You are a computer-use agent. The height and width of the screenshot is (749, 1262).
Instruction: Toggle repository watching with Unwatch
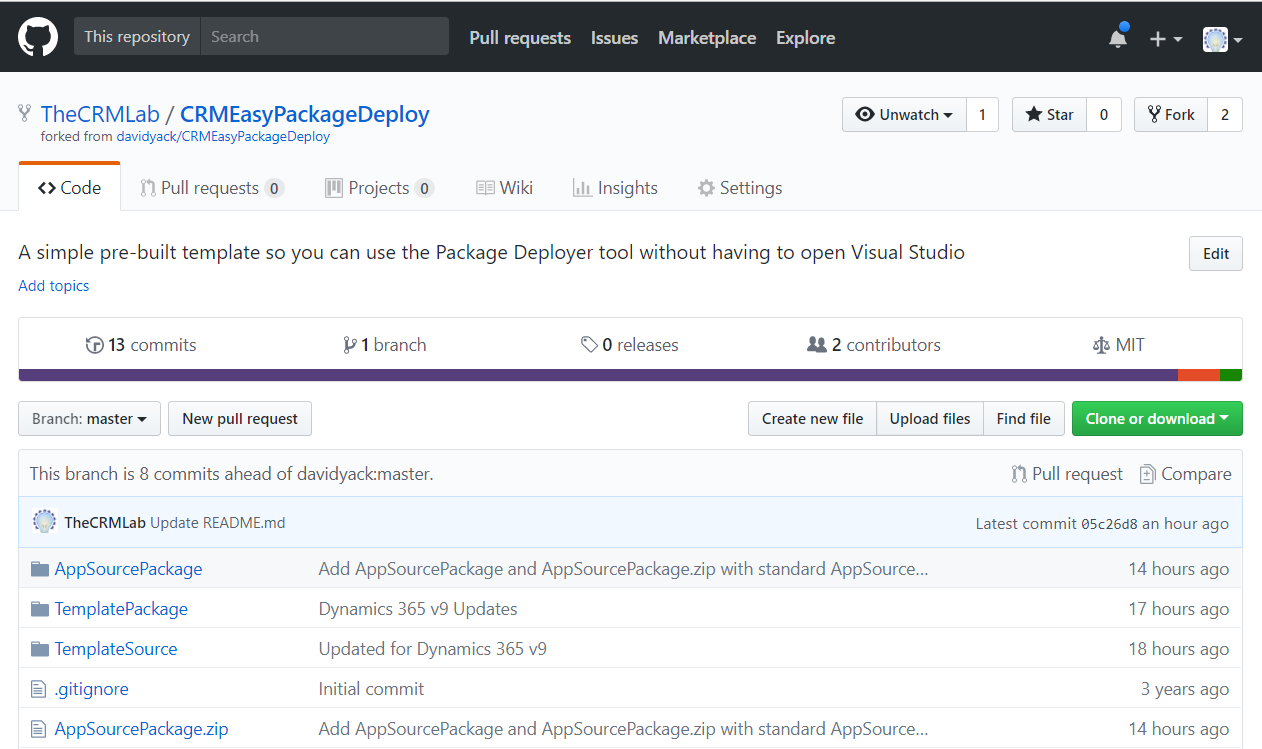point(903,114)
